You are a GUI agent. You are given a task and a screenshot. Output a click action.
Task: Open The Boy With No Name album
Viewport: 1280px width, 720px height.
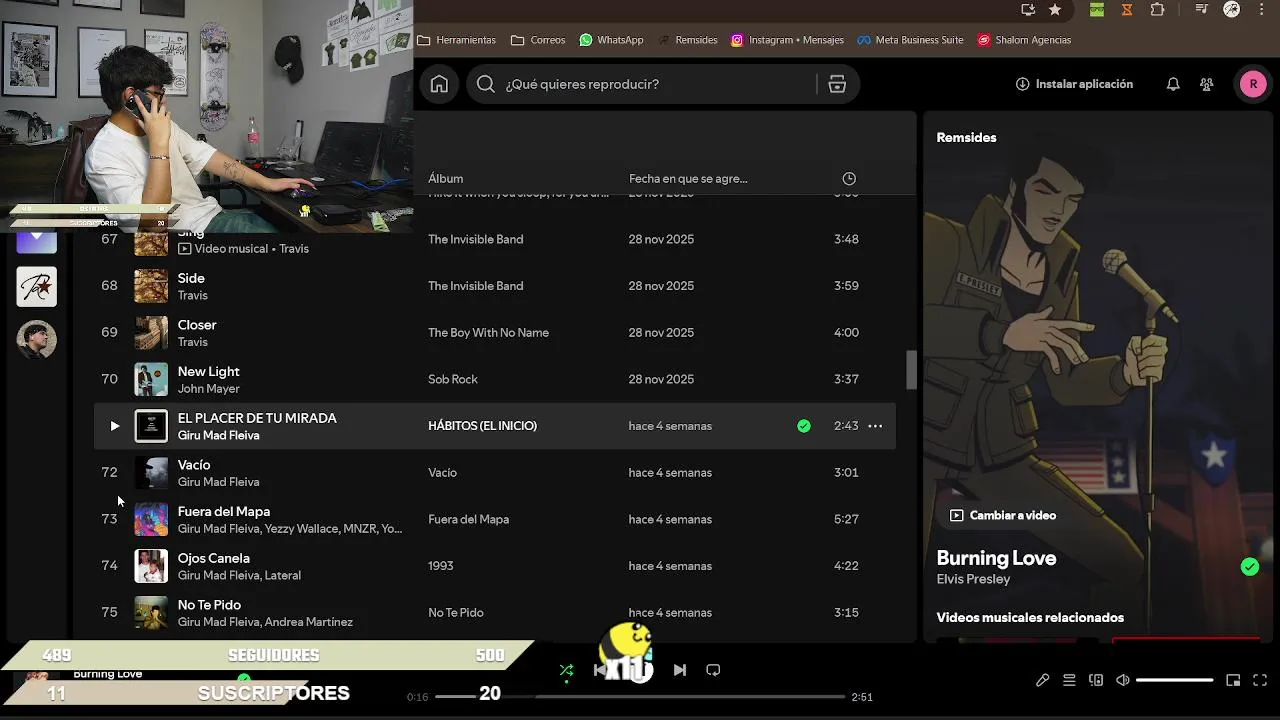pyautogui.click(x=488, y=333)
